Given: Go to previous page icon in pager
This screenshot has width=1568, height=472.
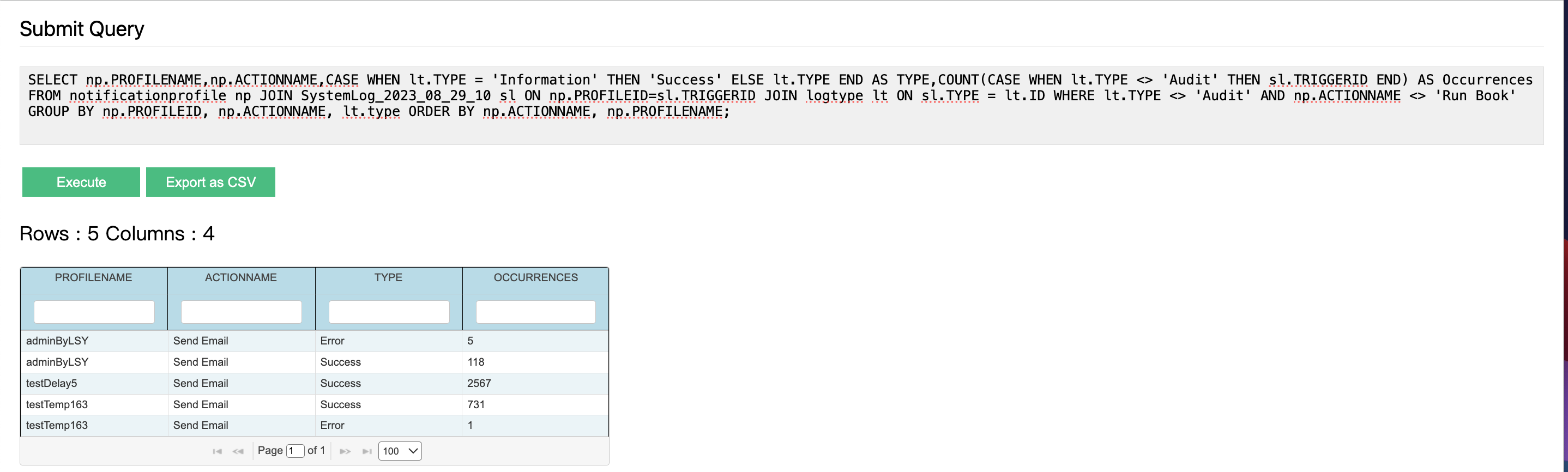Looking at the screenshot, I should pyautogui.click(x=238, y=451).
